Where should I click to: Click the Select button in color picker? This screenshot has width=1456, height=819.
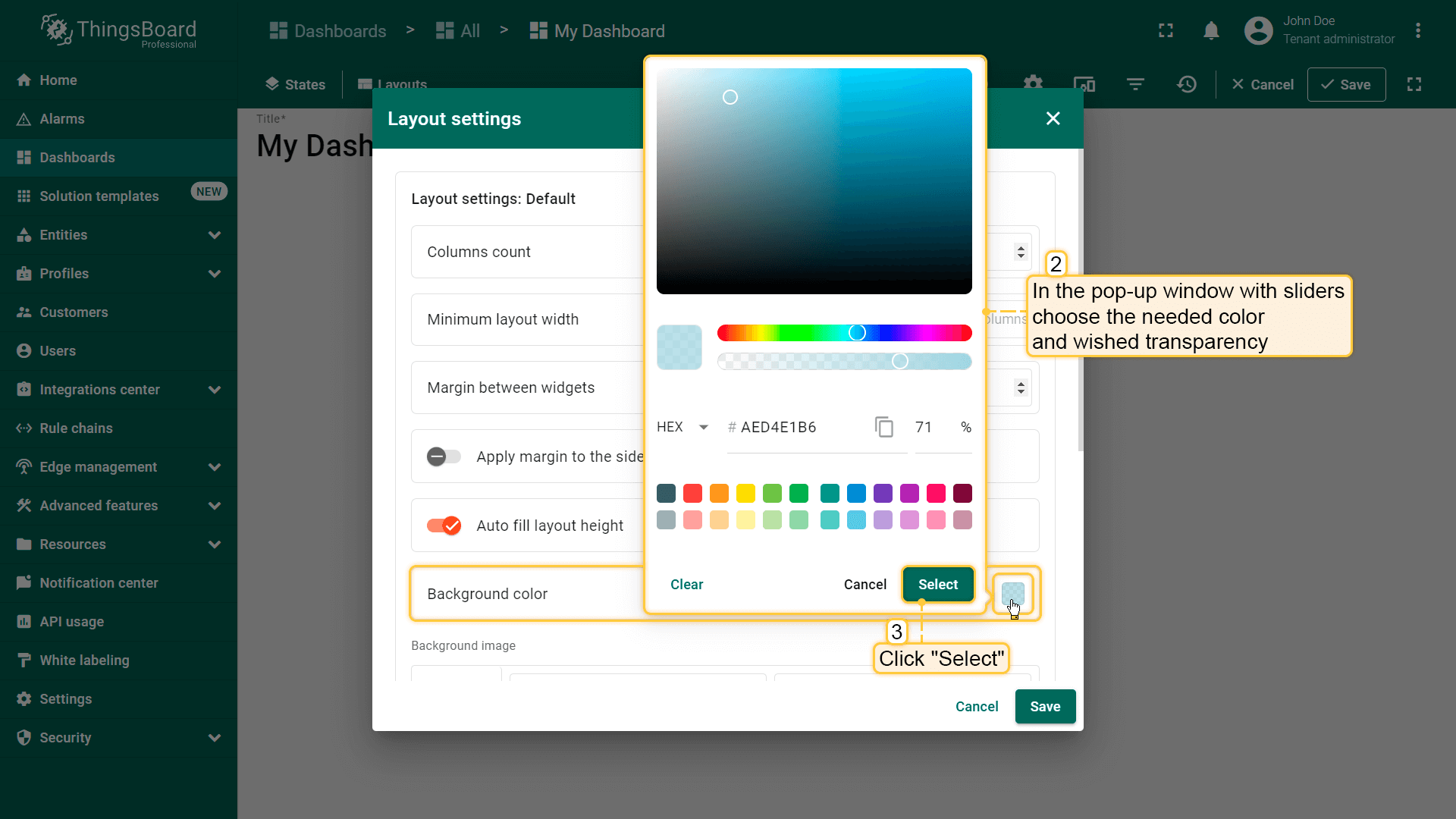click(938, 585)
